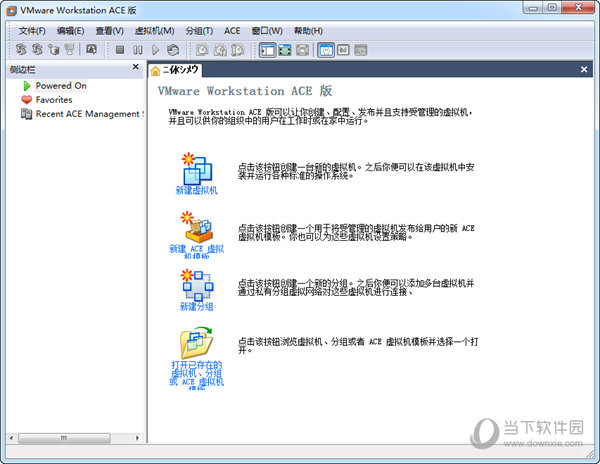Open the 查看(V) menu
Viewport: 600px width, 464px height.
tap(109, 31)
